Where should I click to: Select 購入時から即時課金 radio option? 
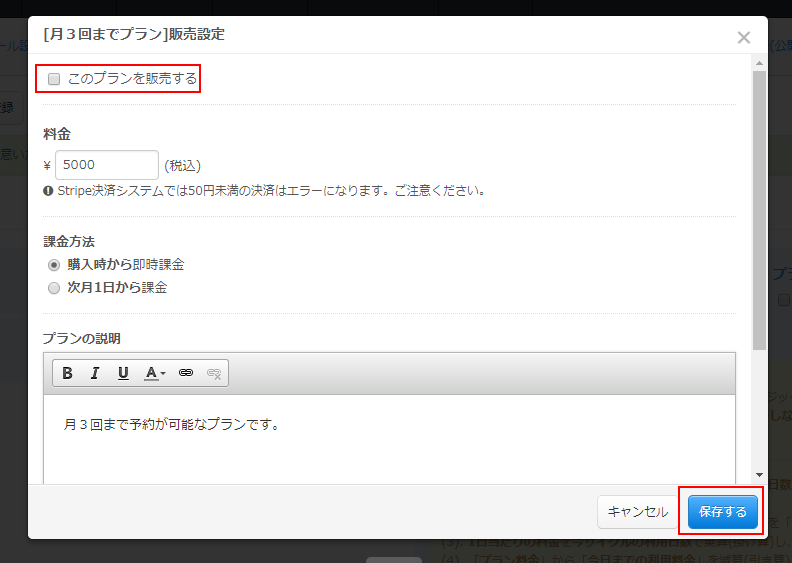54,265
